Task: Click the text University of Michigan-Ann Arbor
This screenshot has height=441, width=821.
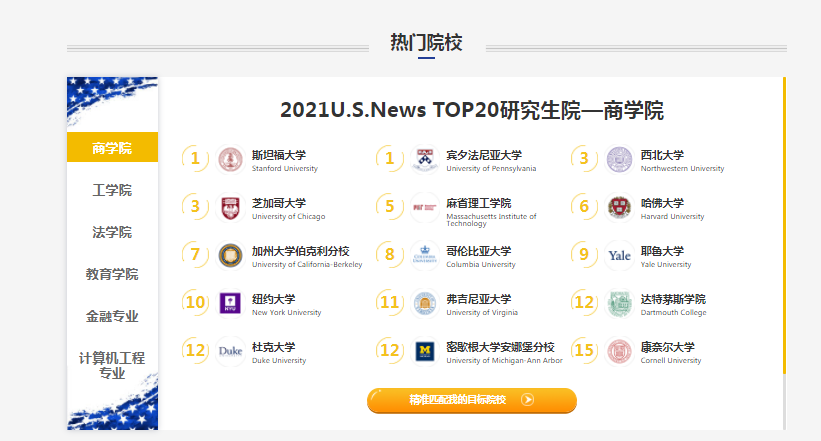Action: (x=504, y=361)
